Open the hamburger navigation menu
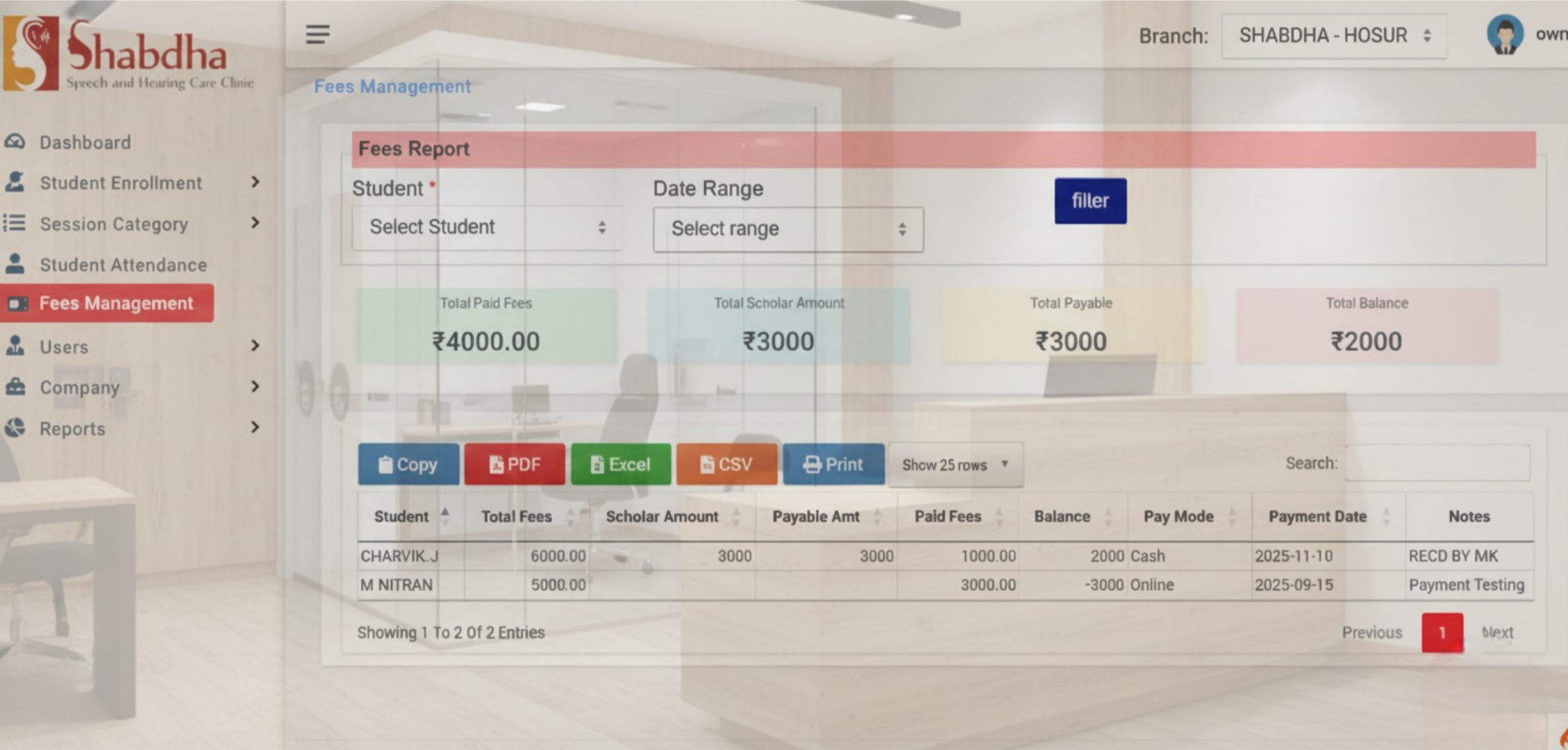Image resolution: width=1568 pixels, height=750 pixels. pyautogui.click(x=317, y=34)
